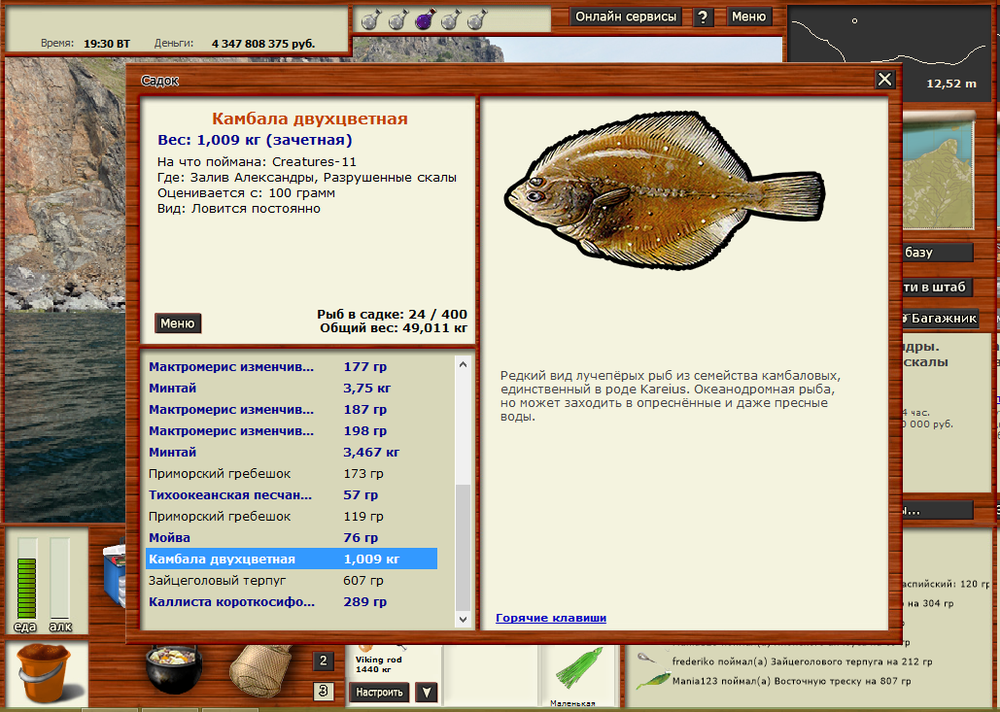The height and width of the screenshot is (712, 1000).
Task: Click the orange bait bucket
Action: (45, 675)
